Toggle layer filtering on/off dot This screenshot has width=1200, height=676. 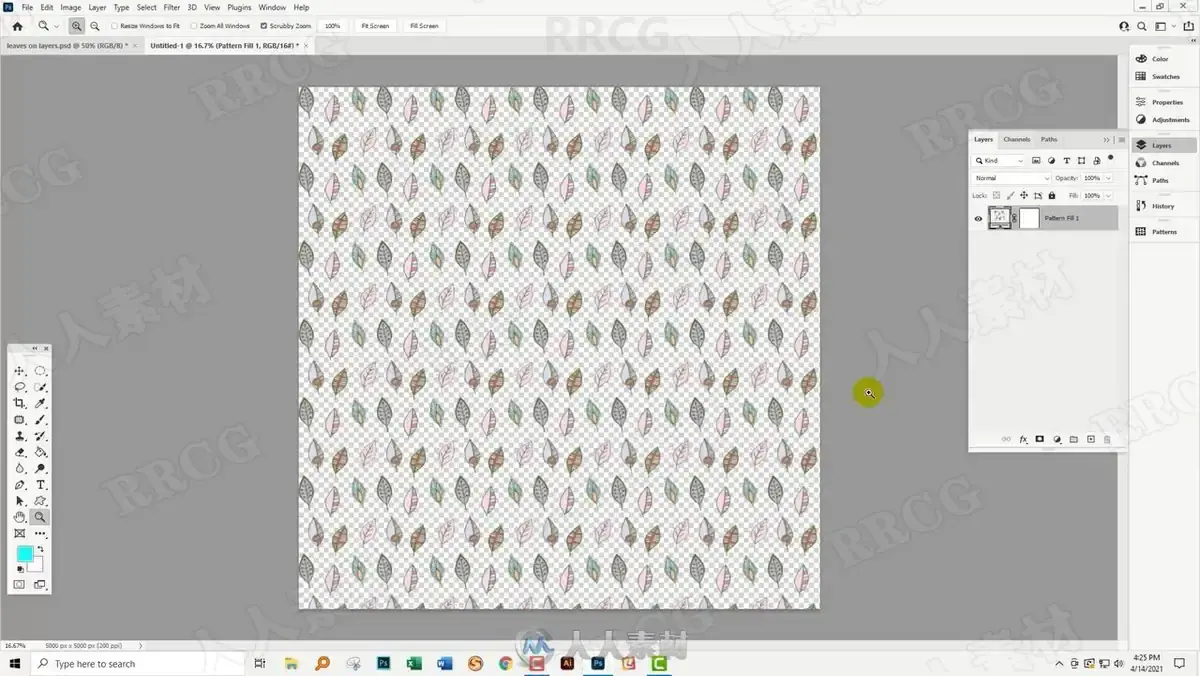pyautogui.click(x=1110, y=158)
